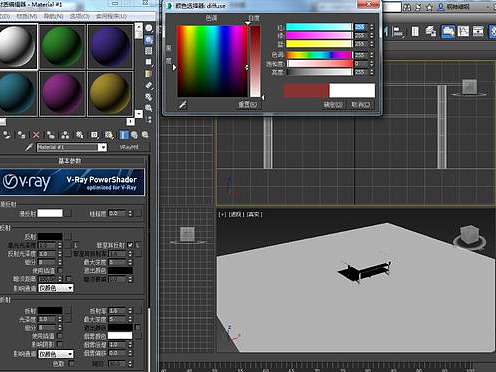
Task: Select the white material sample sphere
Action: point(17,47)
